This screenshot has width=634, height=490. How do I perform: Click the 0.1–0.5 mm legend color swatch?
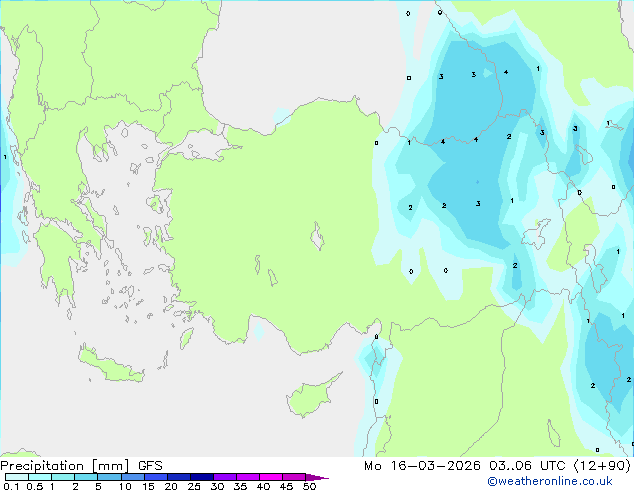point(17,477)
